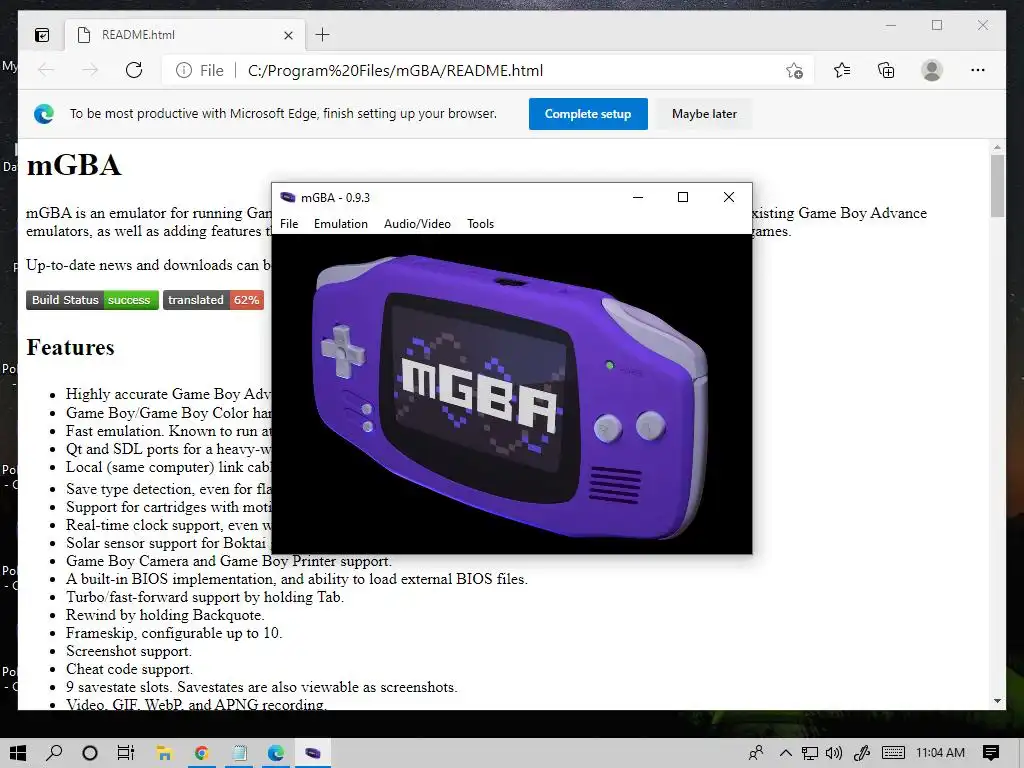Open the Action Center notifications icon
1024x768 pixels.
(x=991, y=753)
